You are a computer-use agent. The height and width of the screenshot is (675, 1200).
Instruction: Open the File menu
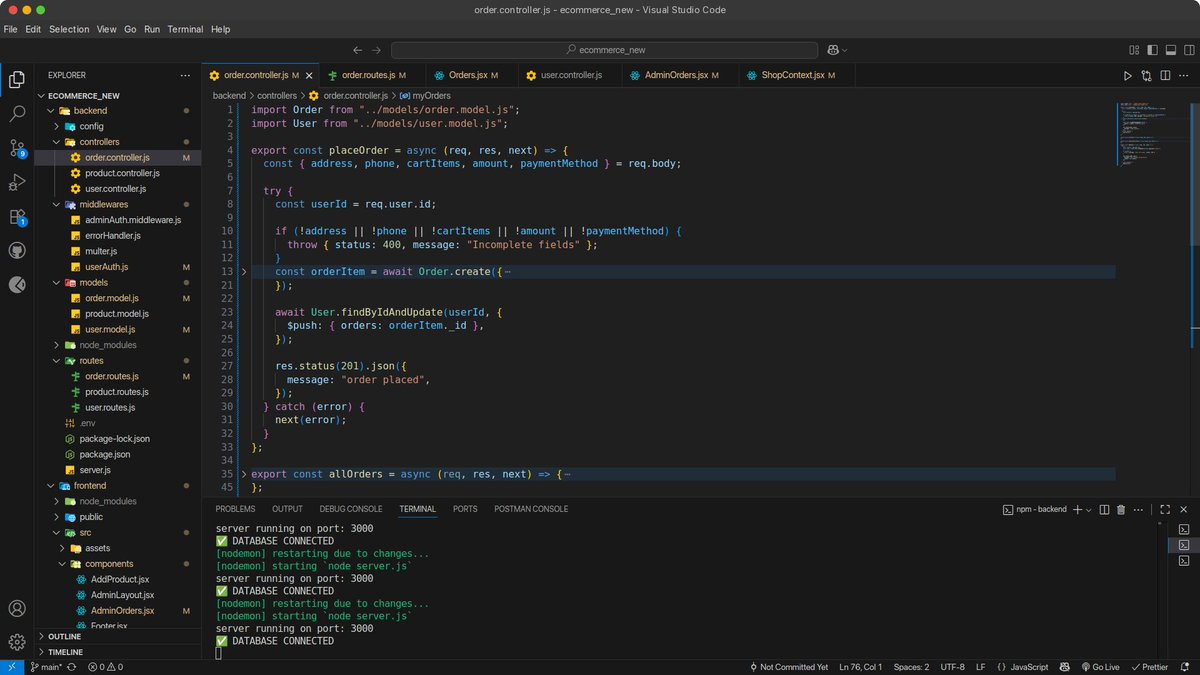(x=10, y=29)
